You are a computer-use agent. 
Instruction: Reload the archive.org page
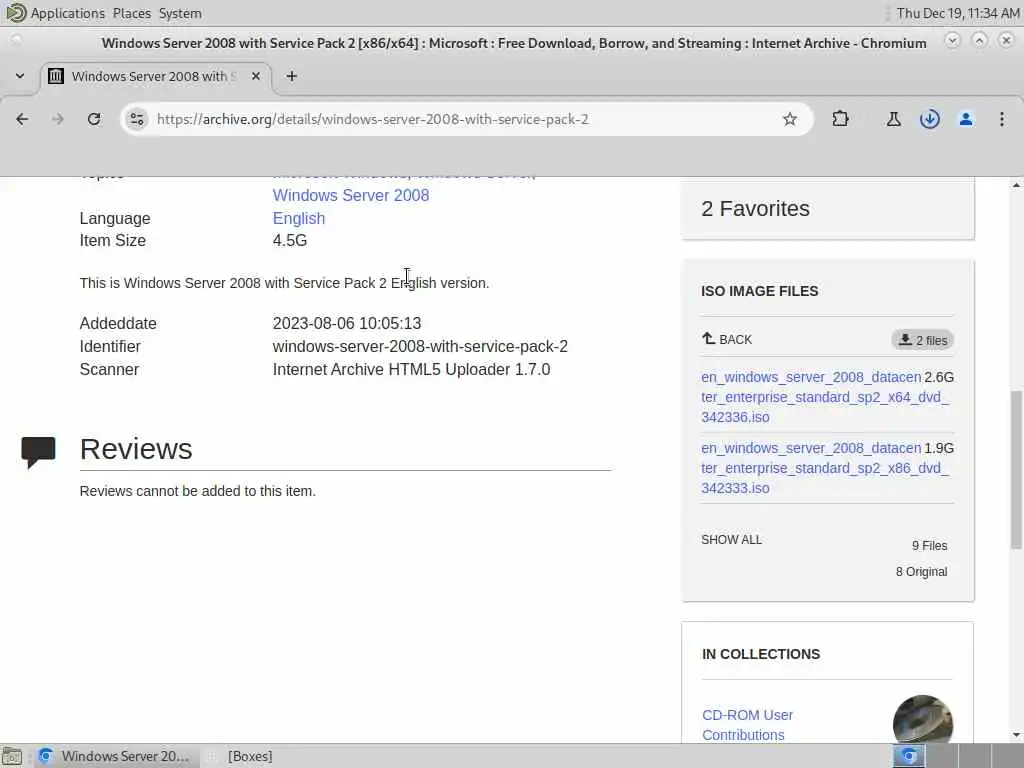(x=94, y=119)
